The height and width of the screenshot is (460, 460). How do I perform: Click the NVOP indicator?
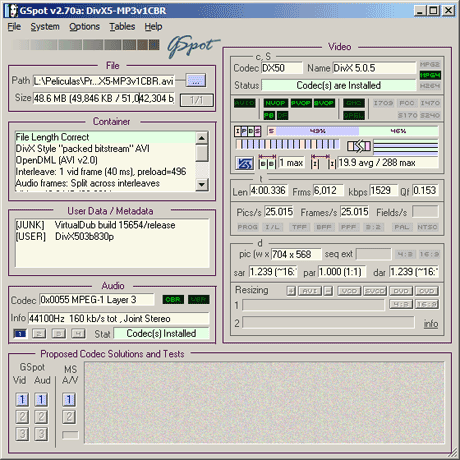[x=275, y=103]
